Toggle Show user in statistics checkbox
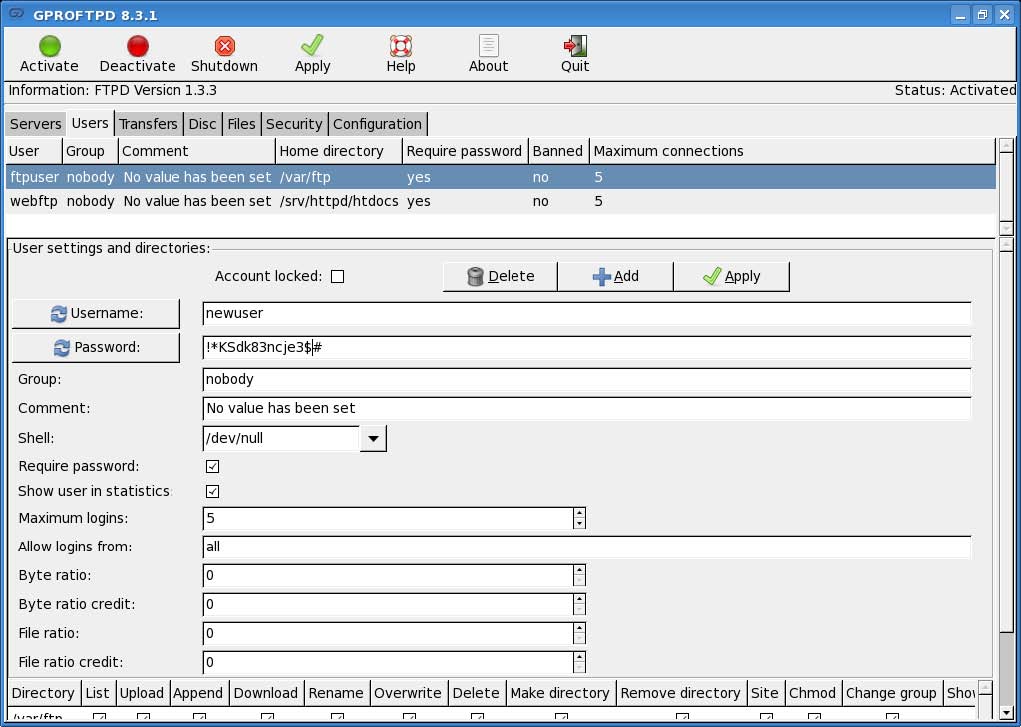This screenshot has height=727, width=1021. 212,491
